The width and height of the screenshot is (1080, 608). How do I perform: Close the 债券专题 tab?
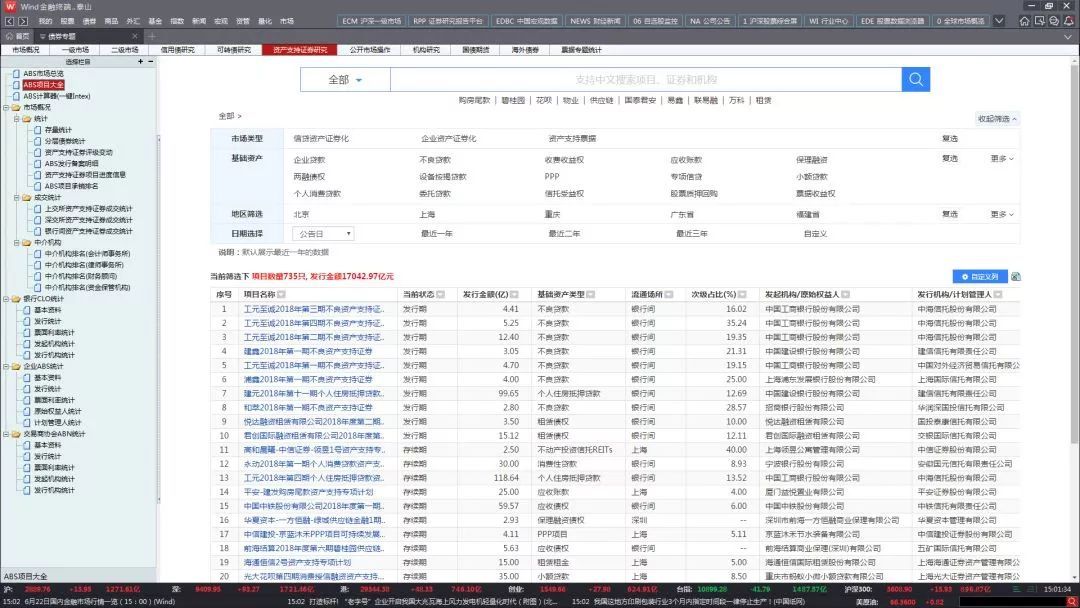pos(134,36)
